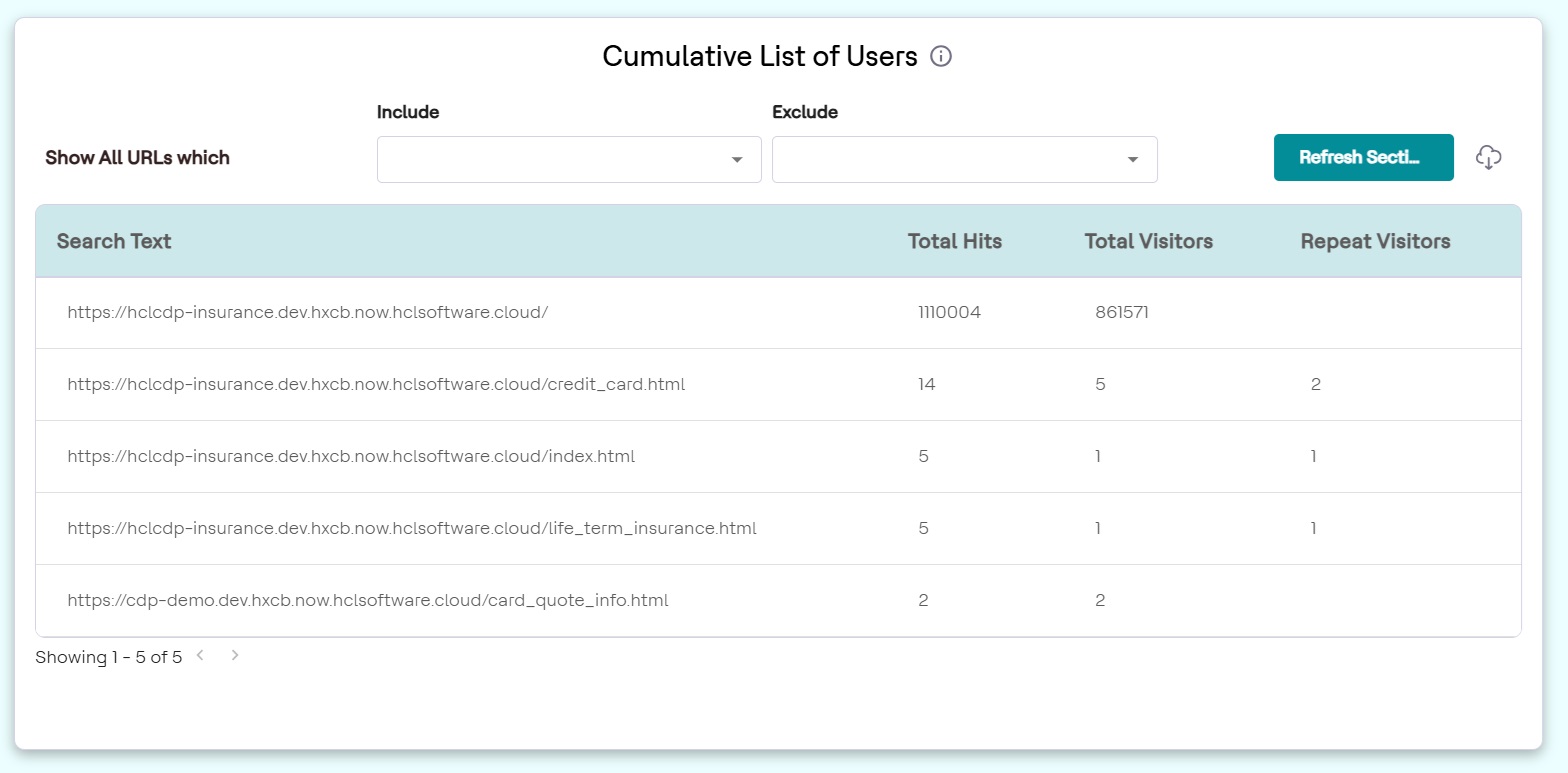This screenshot has width=1568, height=773.
Task: Sort by Total Hits column header
Action: tap(954, 241)
